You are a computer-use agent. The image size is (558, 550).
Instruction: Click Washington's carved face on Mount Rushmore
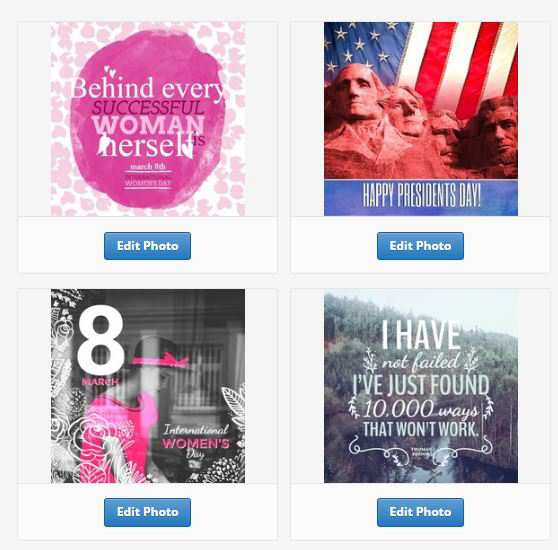[x=356, y=94]
